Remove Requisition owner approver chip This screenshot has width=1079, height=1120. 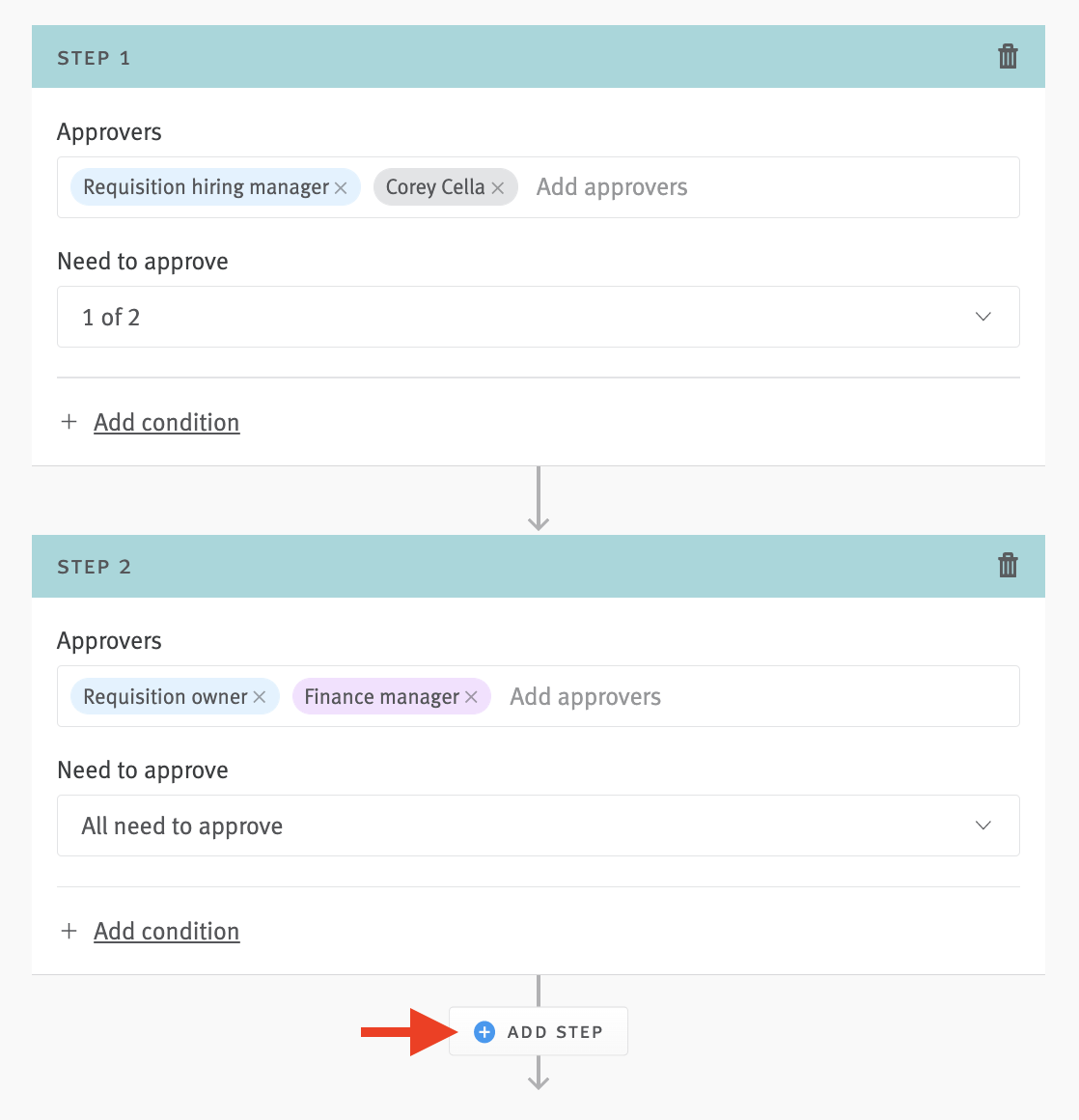260,696
